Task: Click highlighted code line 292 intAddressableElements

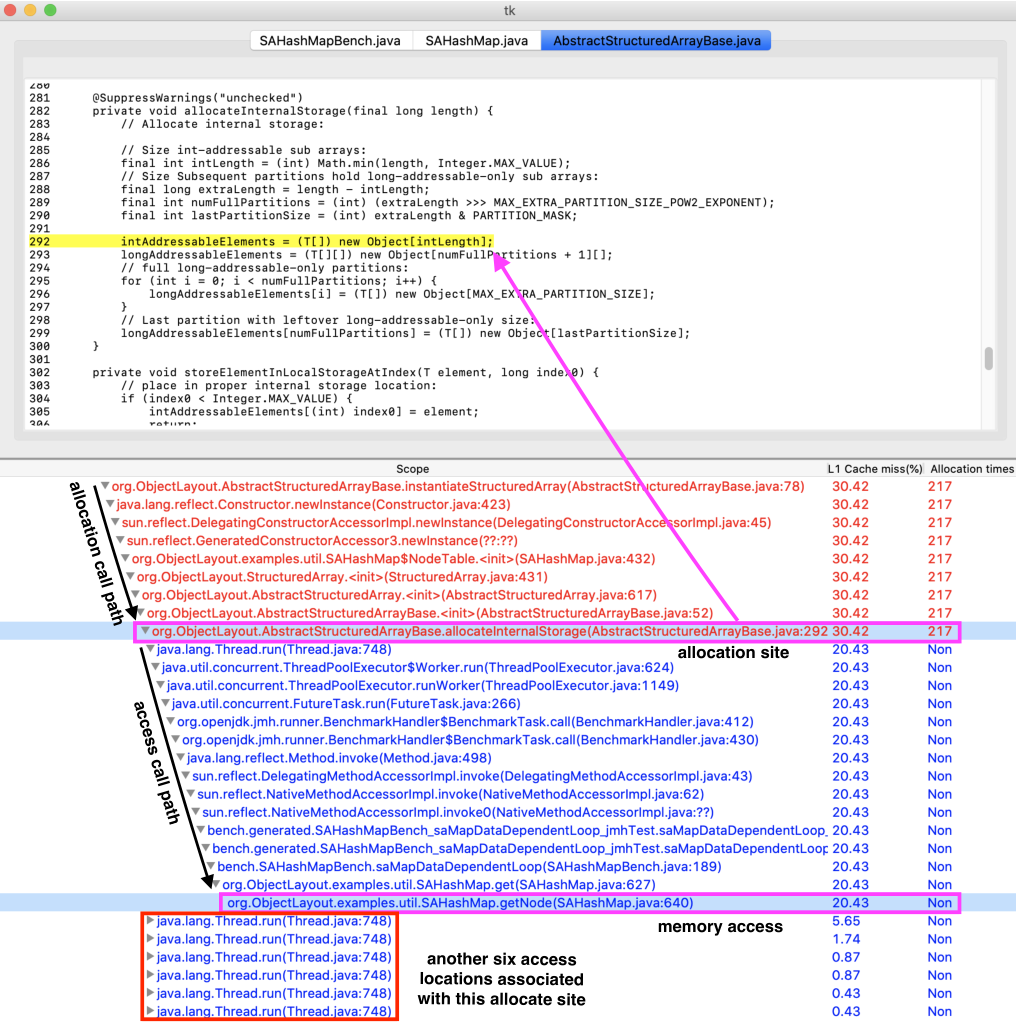Action: pyautogui.click(x=307, y=241)
